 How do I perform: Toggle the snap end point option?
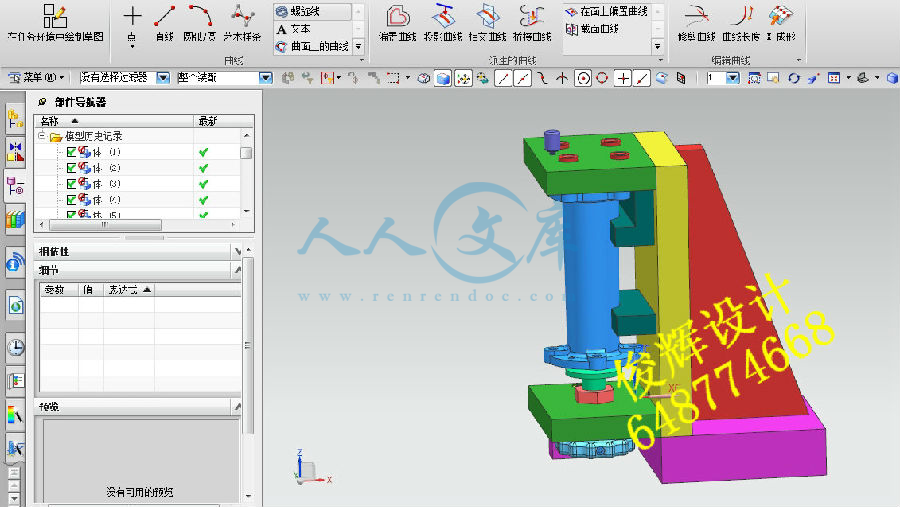click(503, 78)
